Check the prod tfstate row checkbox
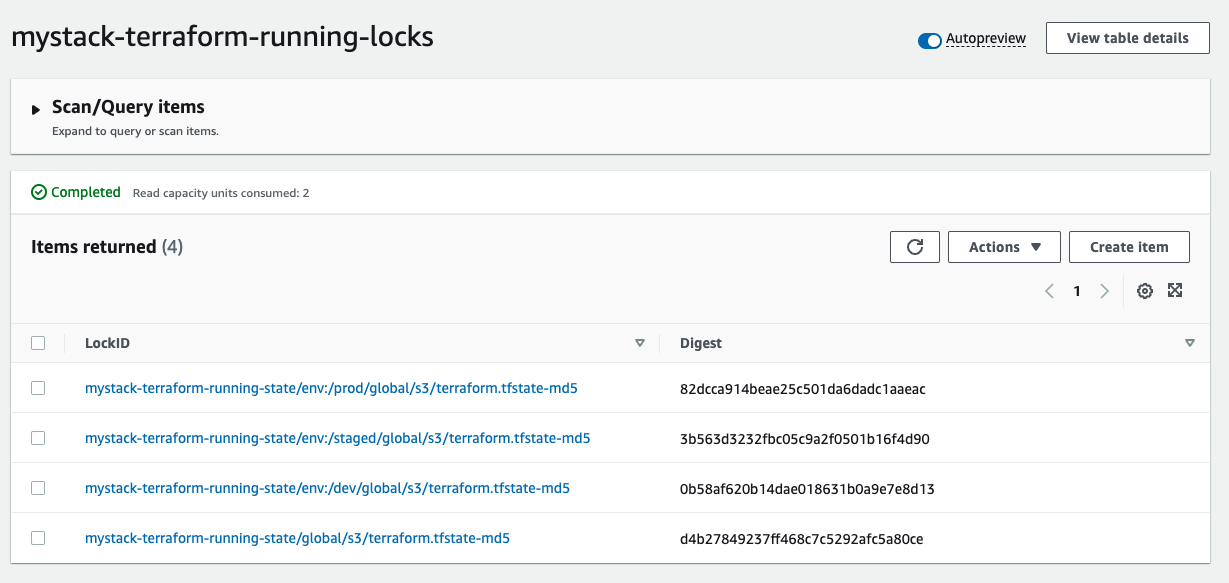Screen dimensions: 1229x583 38,388
